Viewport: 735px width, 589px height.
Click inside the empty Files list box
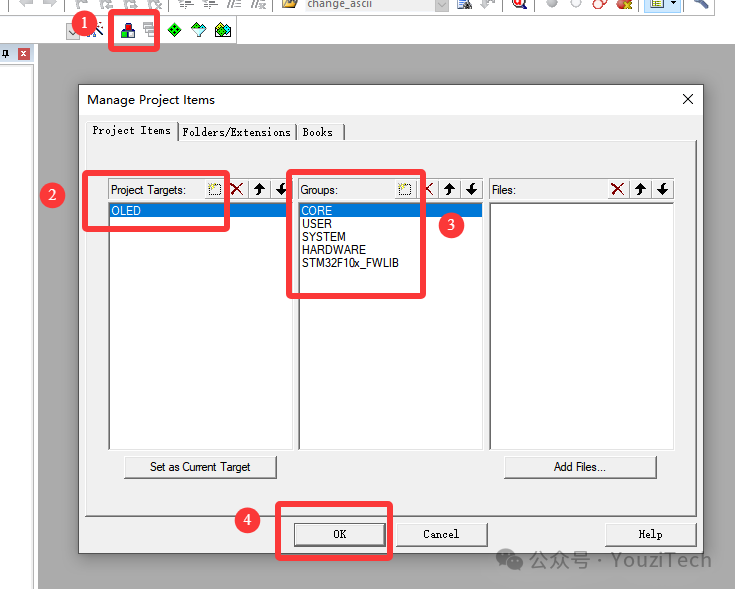tap(582, 326)
